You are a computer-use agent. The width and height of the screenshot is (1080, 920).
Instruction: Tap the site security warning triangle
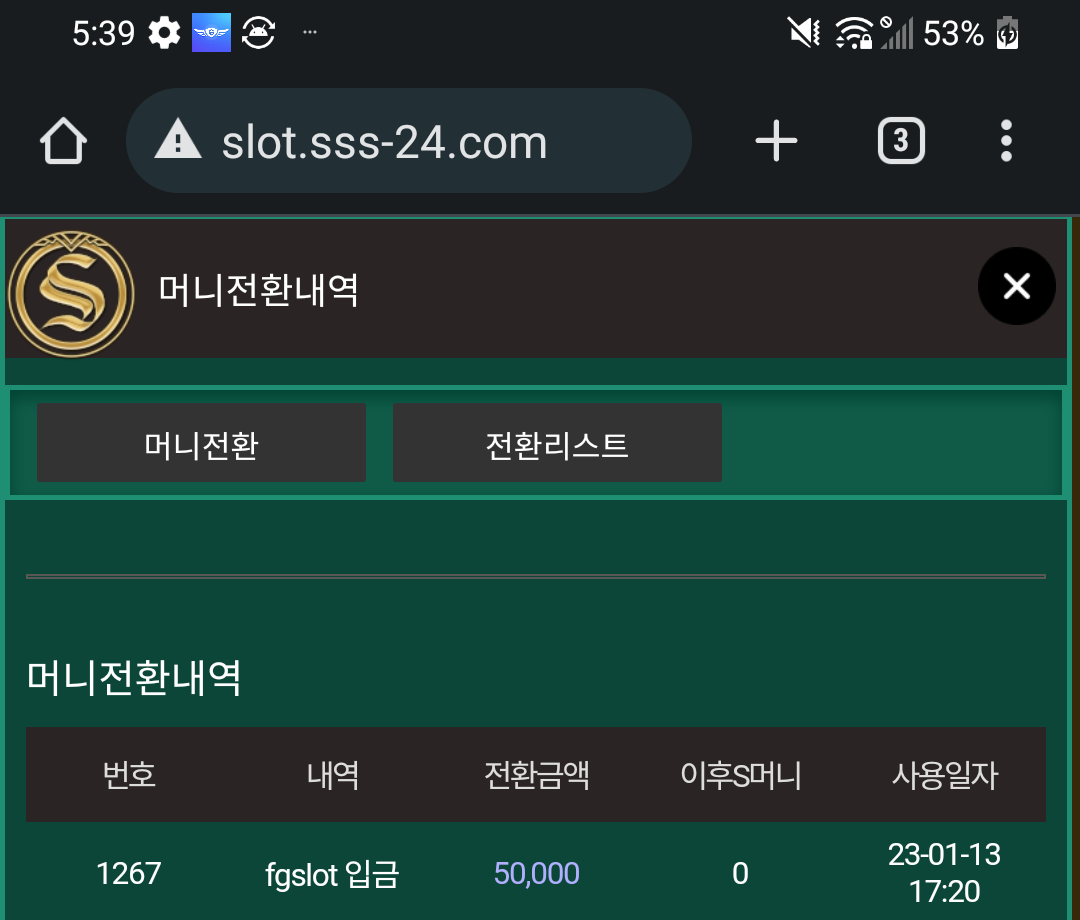click(x=178, y=140)
